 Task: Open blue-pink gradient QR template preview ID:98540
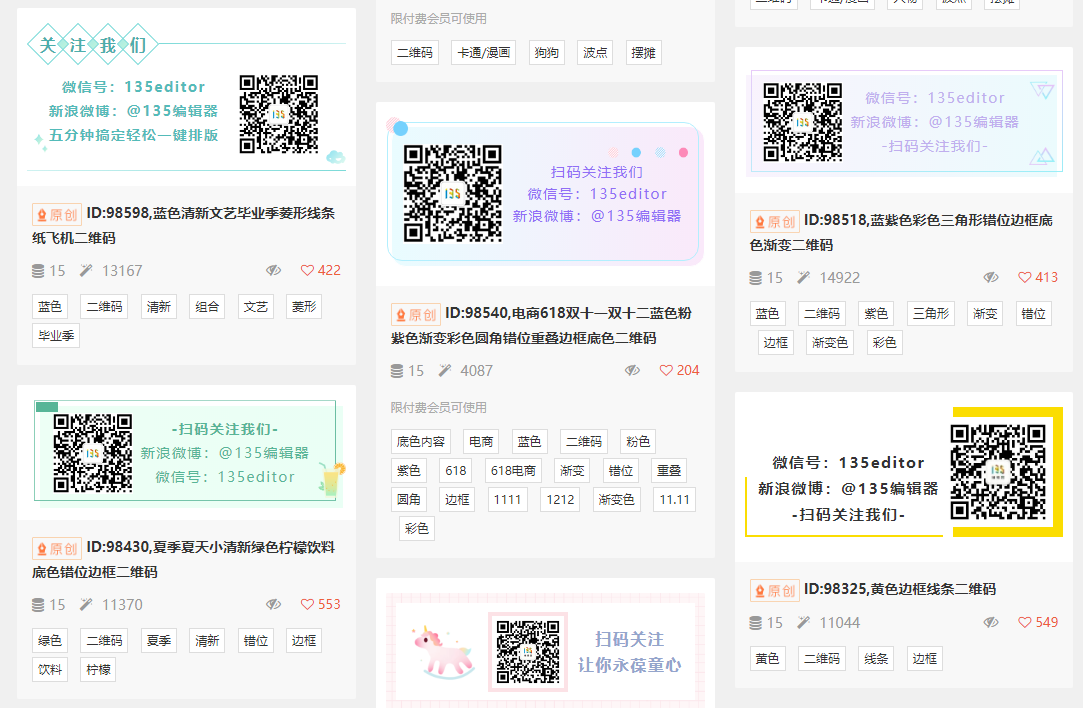point(545,193)
